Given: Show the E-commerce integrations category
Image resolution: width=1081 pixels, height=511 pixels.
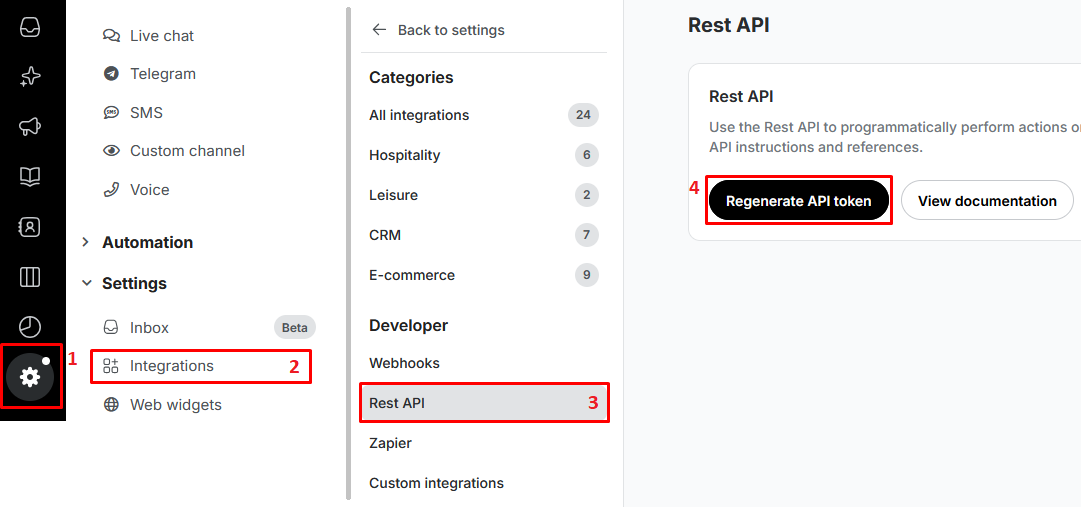Looking at the screenshot, I should (x=411, y=275).
